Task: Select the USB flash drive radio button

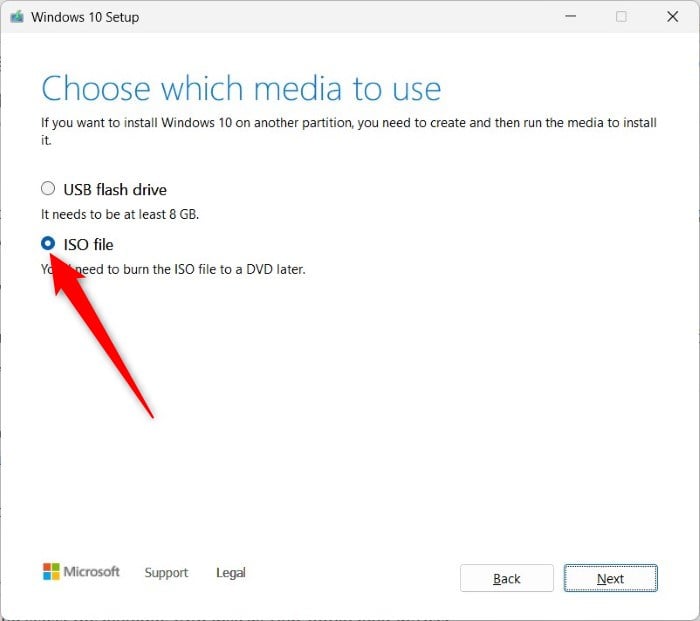Action: [48, 189]
